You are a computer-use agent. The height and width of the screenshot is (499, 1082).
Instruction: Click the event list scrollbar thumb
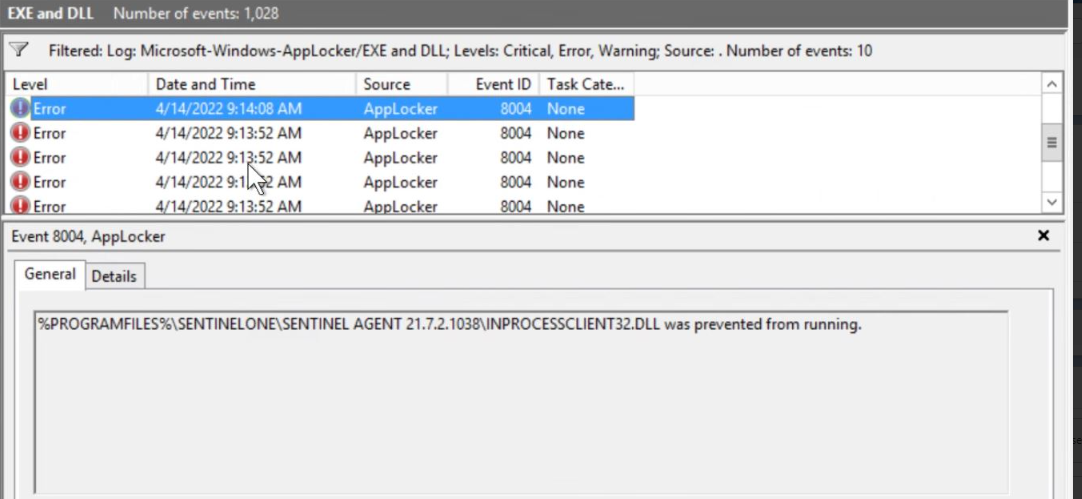coord(1051,142)
